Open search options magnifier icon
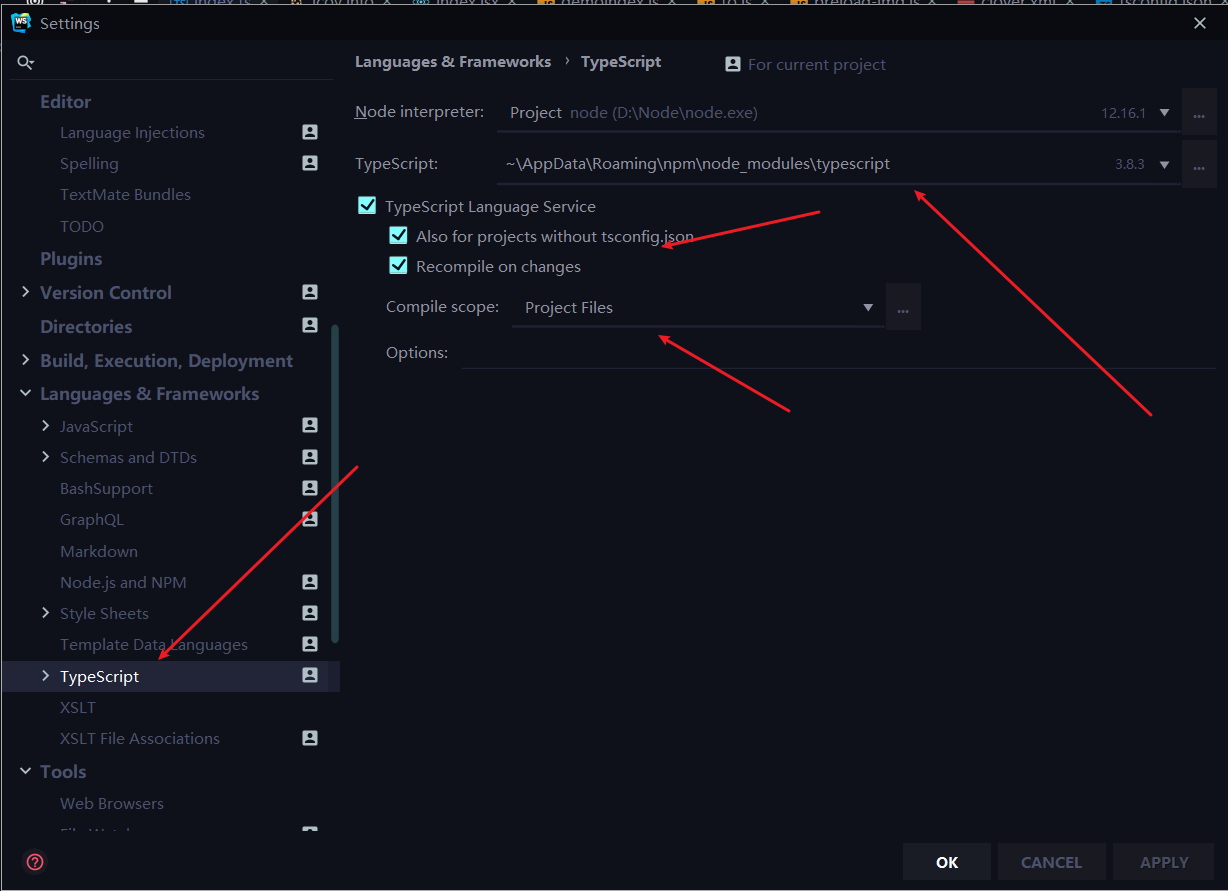1228x891 pixels. pos(25,62)
